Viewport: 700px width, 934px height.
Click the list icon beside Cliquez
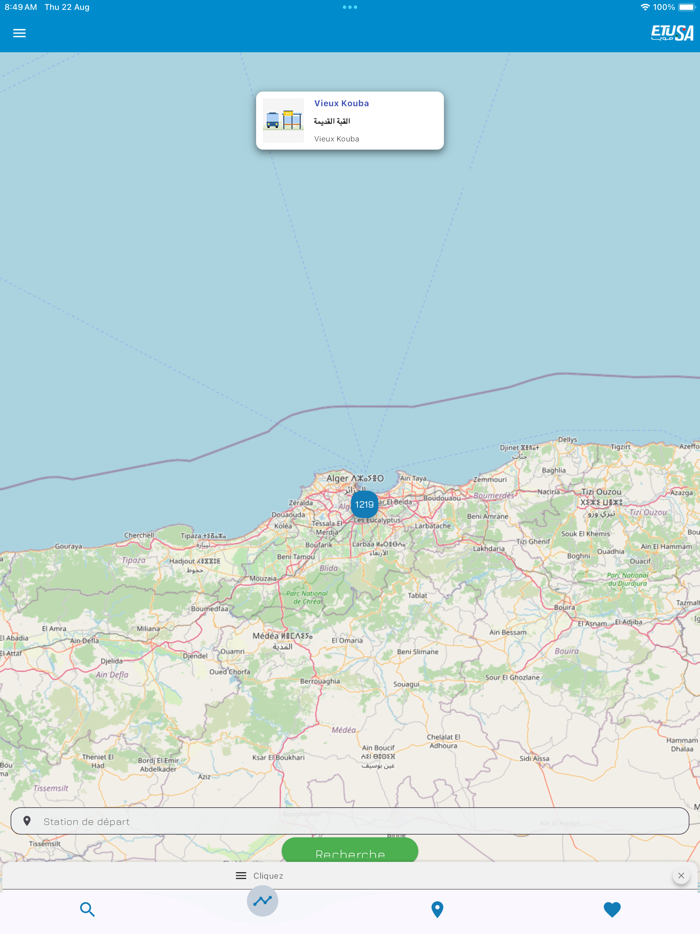241,876
